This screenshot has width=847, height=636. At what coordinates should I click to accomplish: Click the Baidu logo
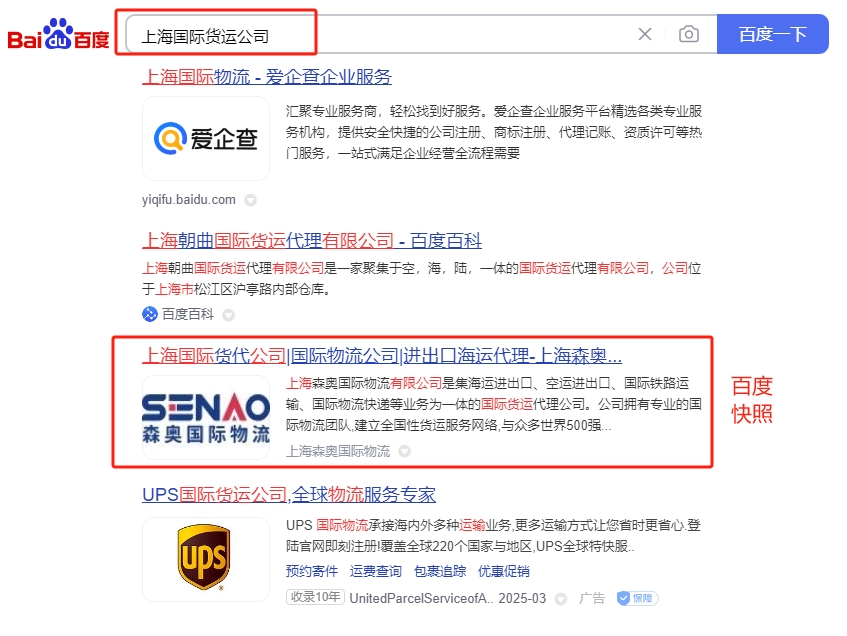click(x=58, y=35)
